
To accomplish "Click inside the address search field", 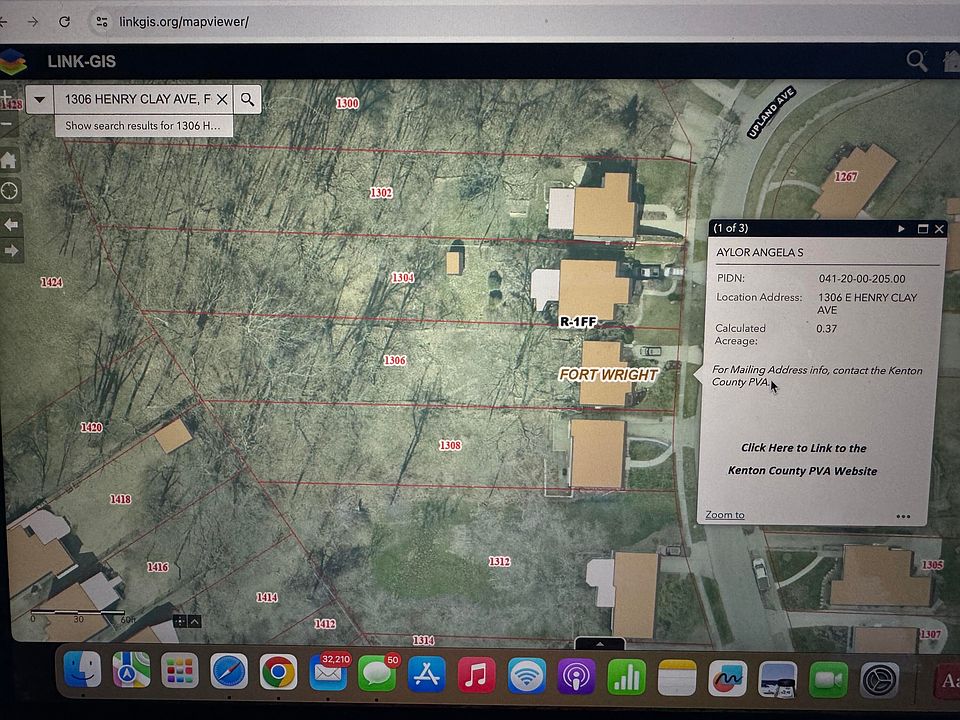I will point(135,99).
